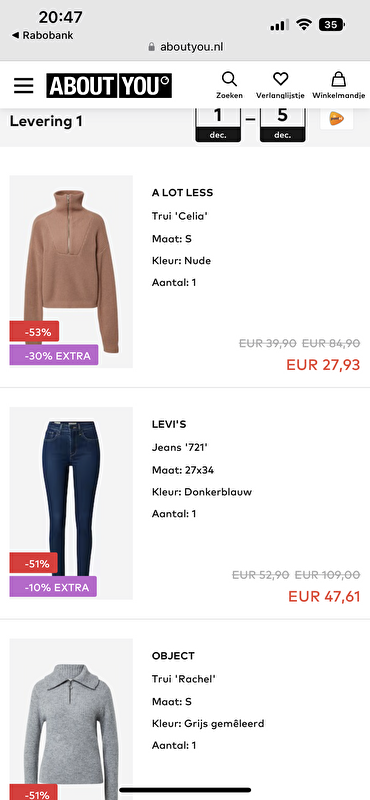Tap the -30% EXTRA purple badge

pyautogui.click(x=54, y=355)
